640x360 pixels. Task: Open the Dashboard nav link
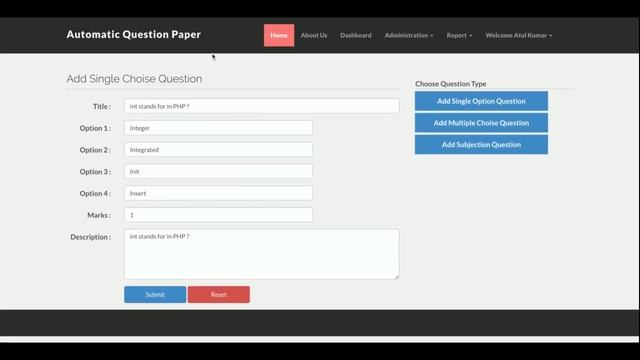point(356,35)
